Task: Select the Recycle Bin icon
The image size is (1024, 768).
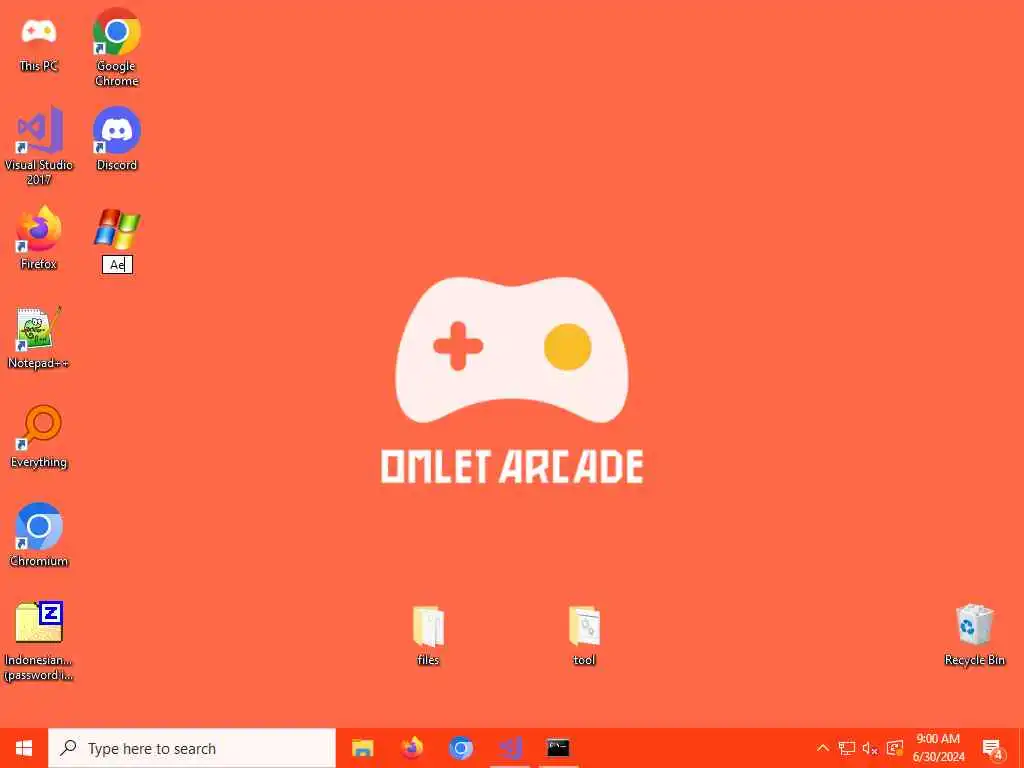Action: coord(974,635)
